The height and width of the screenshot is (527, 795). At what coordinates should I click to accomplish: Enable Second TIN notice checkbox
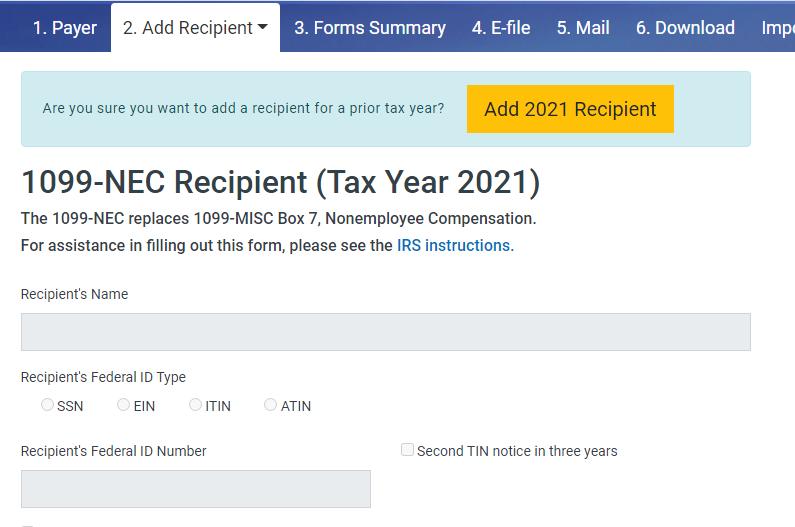coord(408,450)
